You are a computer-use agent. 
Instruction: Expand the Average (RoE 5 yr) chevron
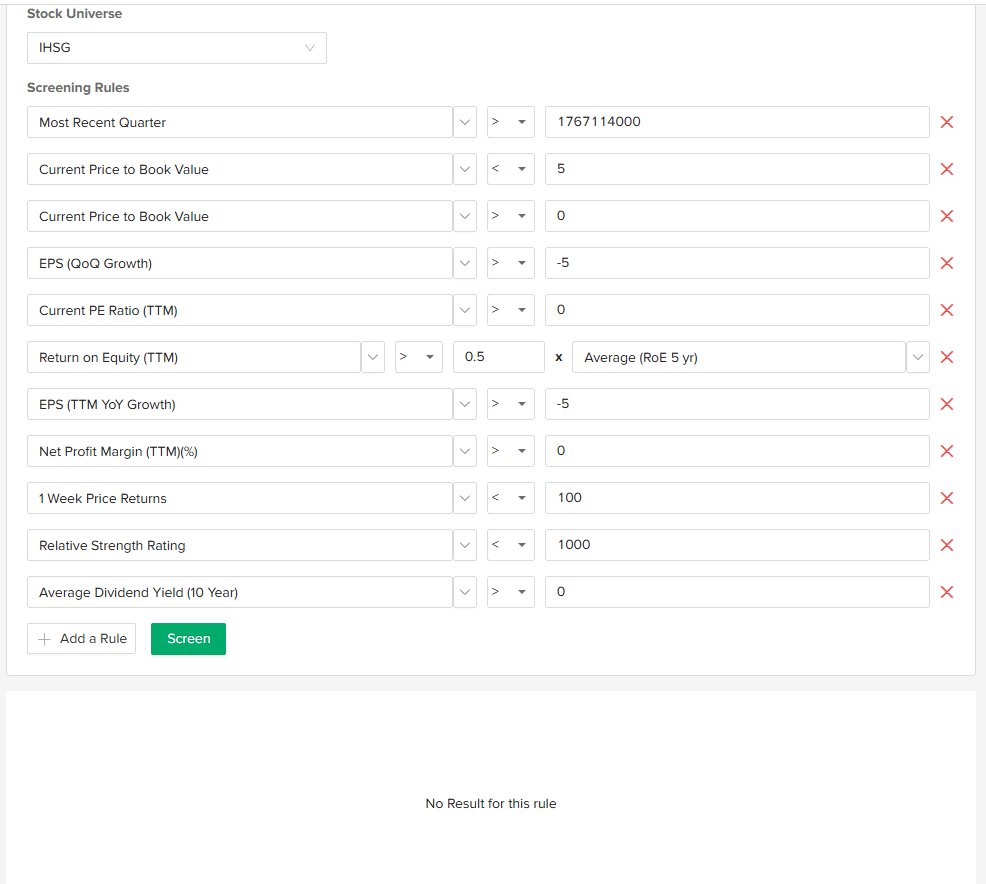click(x=917, y=357)
